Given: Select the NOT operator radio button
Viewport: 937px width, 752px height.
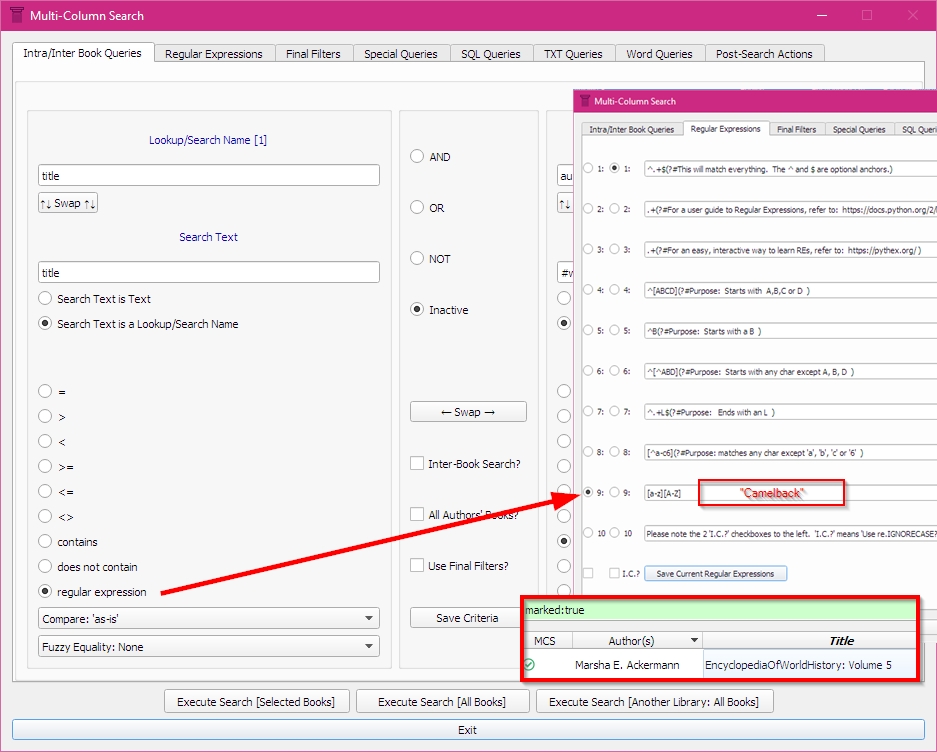Looking at the screenshot, I should pyautogui.click(x=417, y=258).
